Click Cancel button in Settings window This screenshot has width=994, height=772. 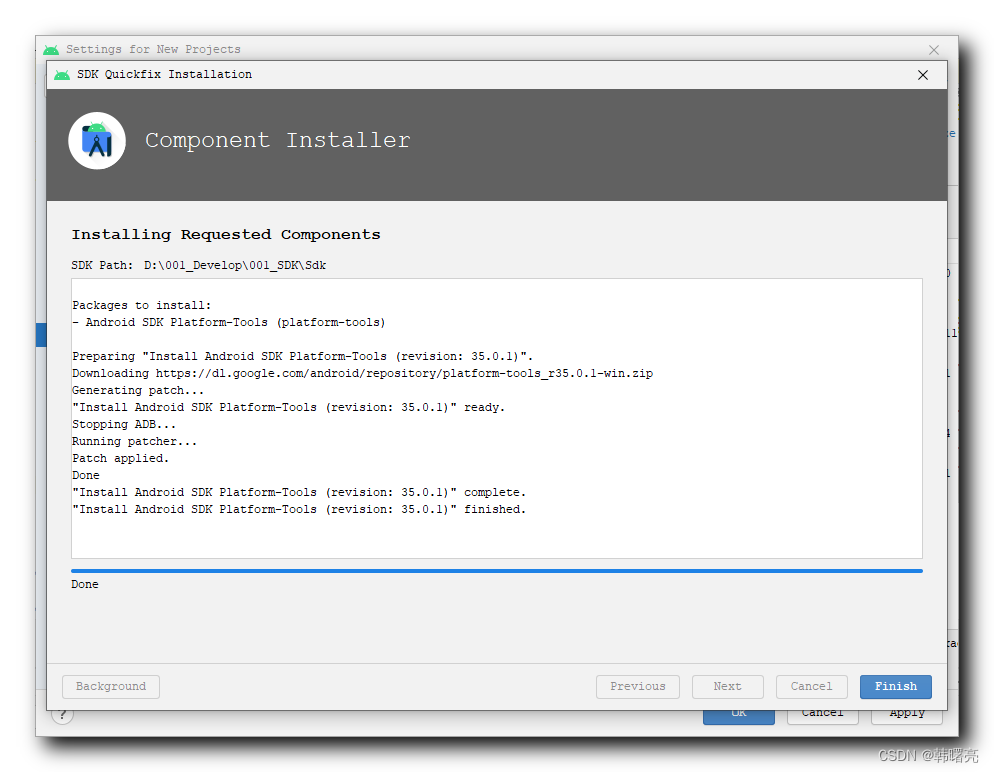823,716
